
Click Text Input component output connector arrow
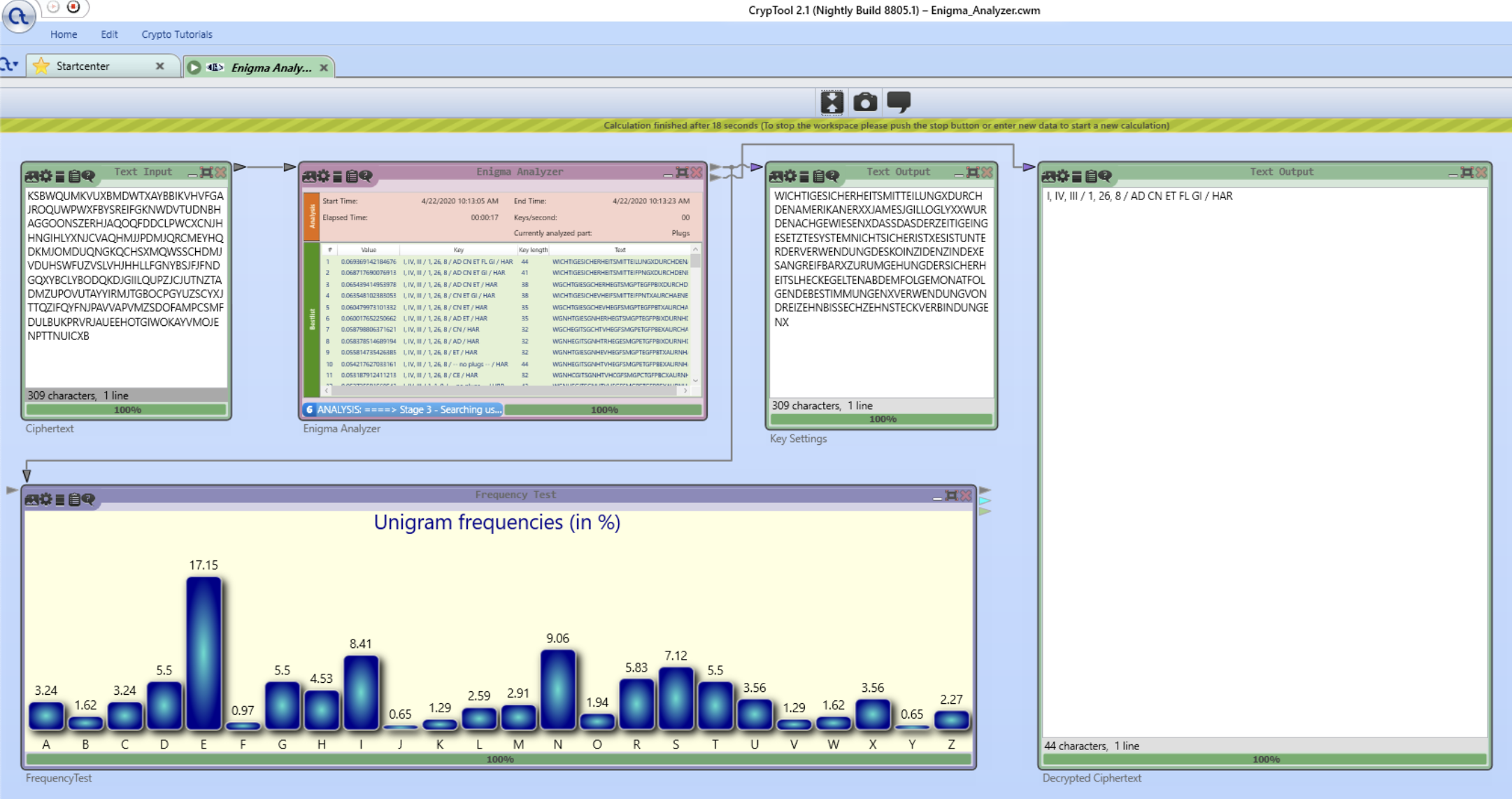coord(240,167)
